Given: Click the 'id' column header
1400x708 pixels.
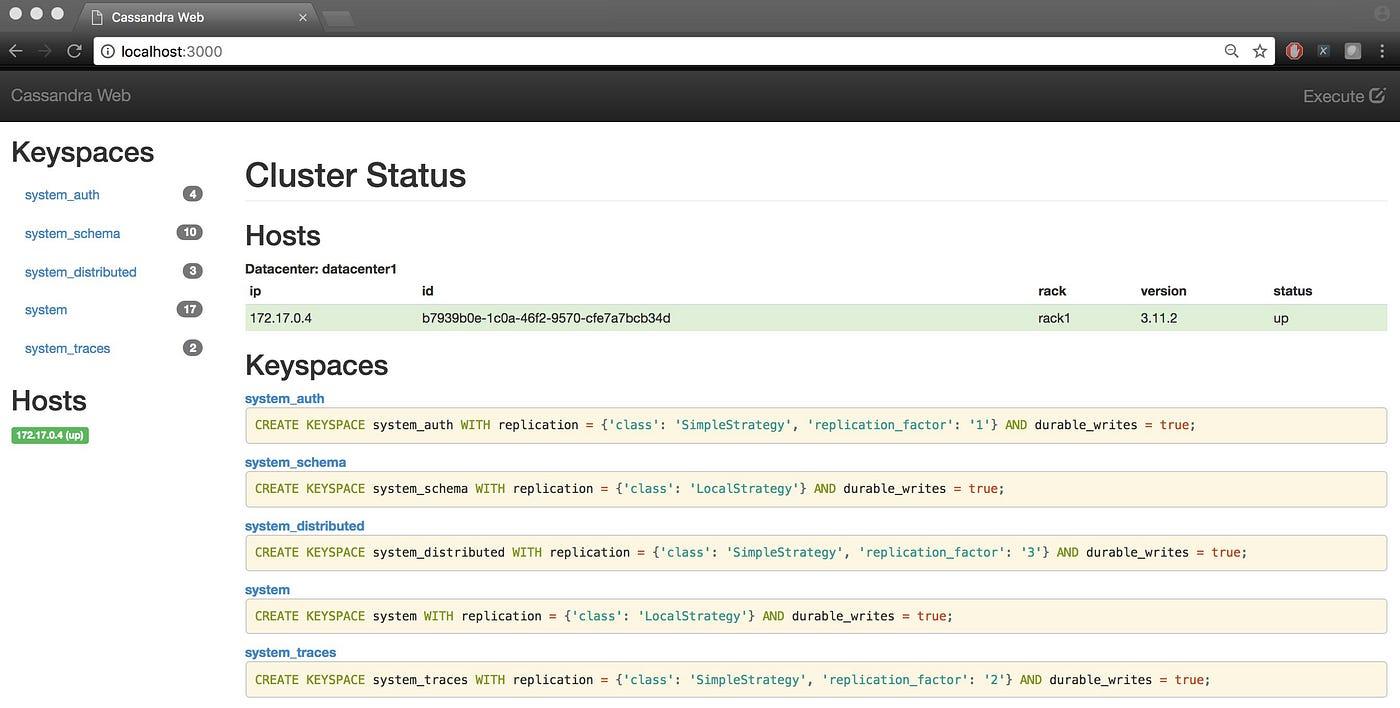Looking at the screenshot, I should tap(428, 291).
